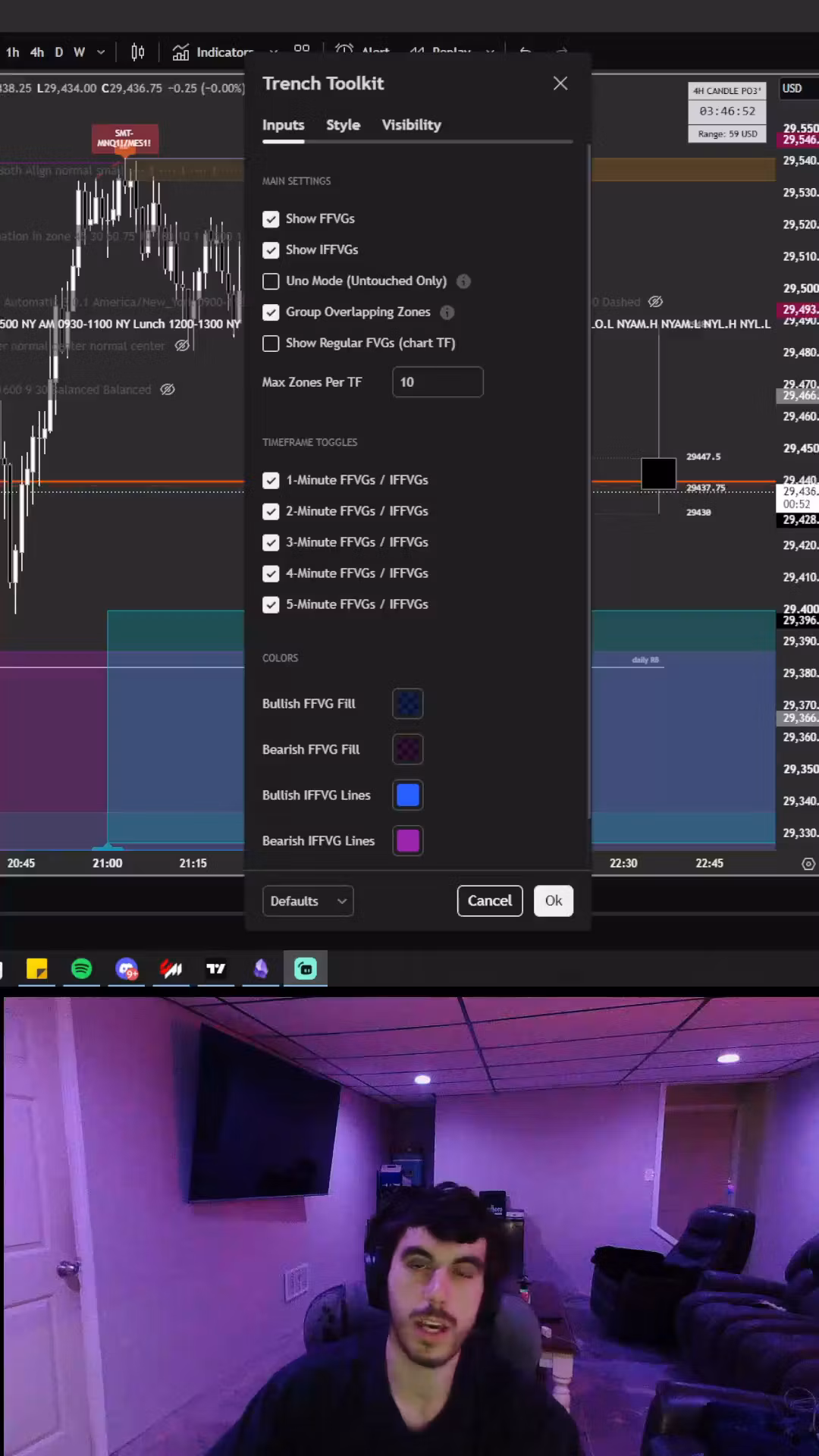Toggle 2-Minute FFVGs / IFFVGs checkbox
The image size is (819, 1456).
pyautogui.click(x=271, y=512)
